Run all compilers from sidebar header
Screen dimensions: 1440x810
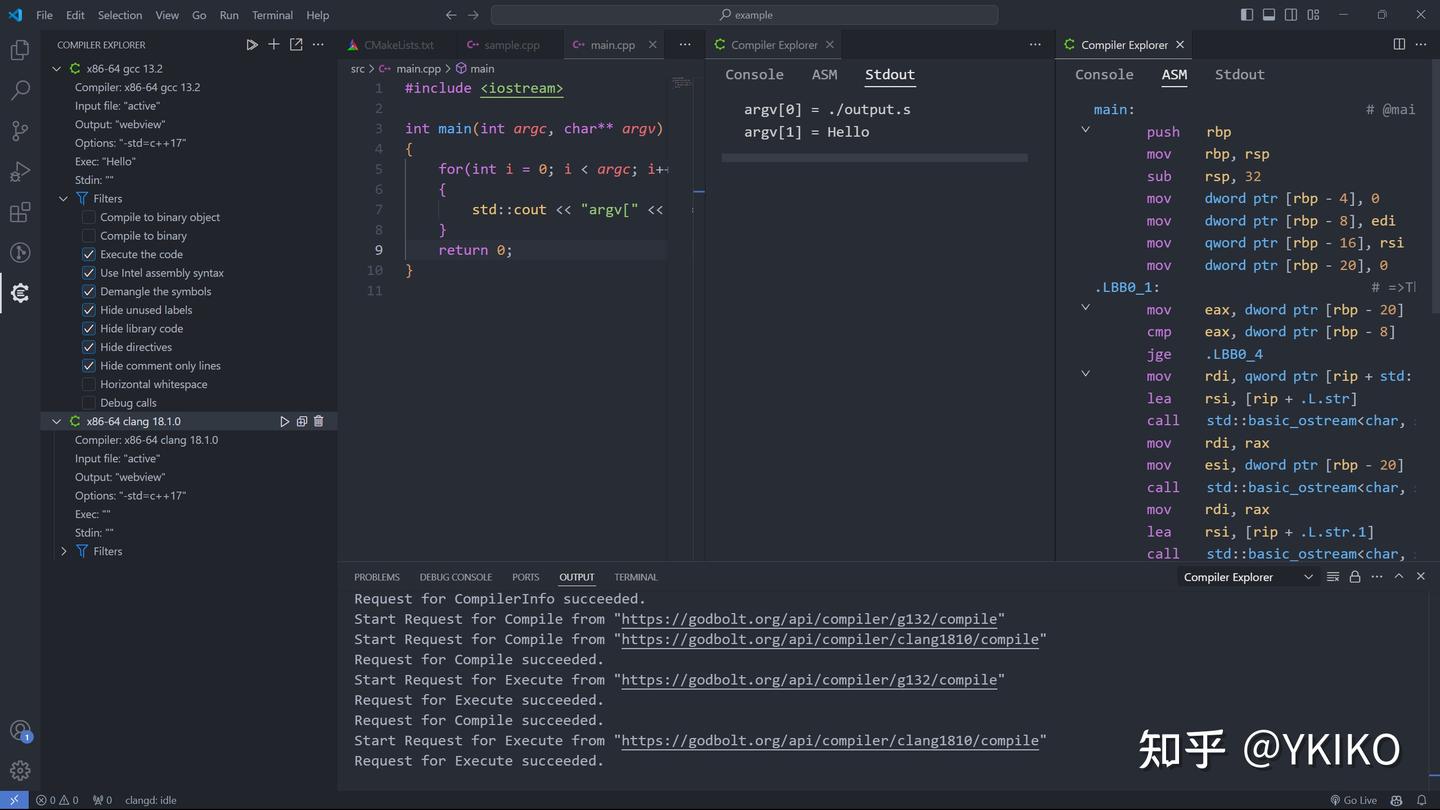click(x=252, y=45)
